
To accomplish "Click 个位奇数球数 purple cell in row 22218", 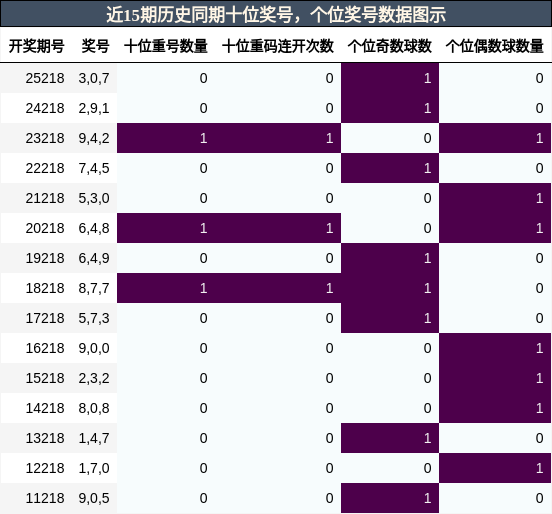I will (x=390, y=168).
